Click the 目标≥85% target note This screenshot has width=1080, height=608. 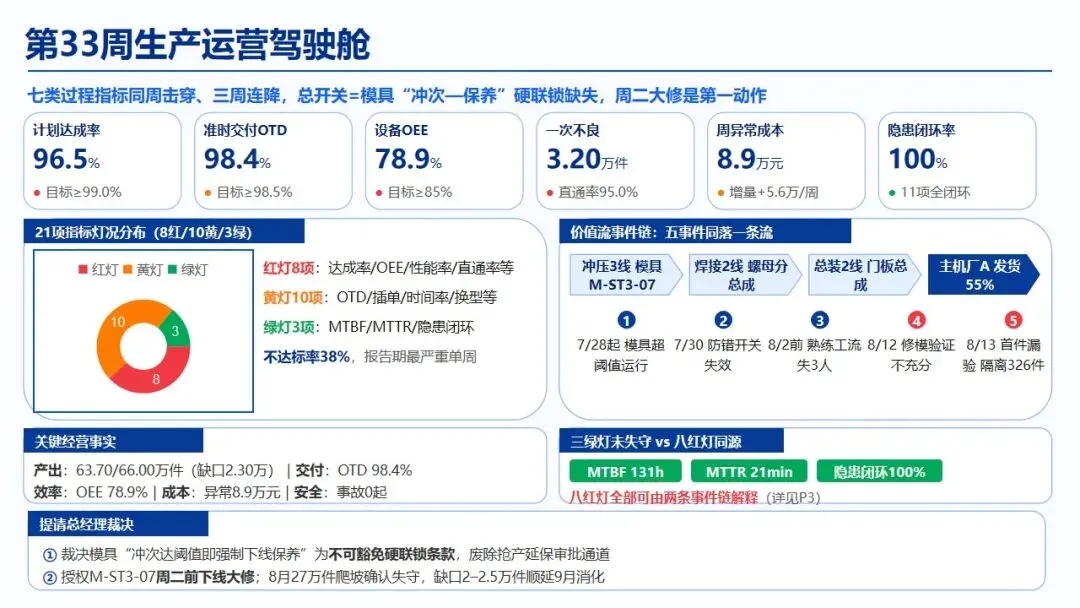tap(419, 192)
